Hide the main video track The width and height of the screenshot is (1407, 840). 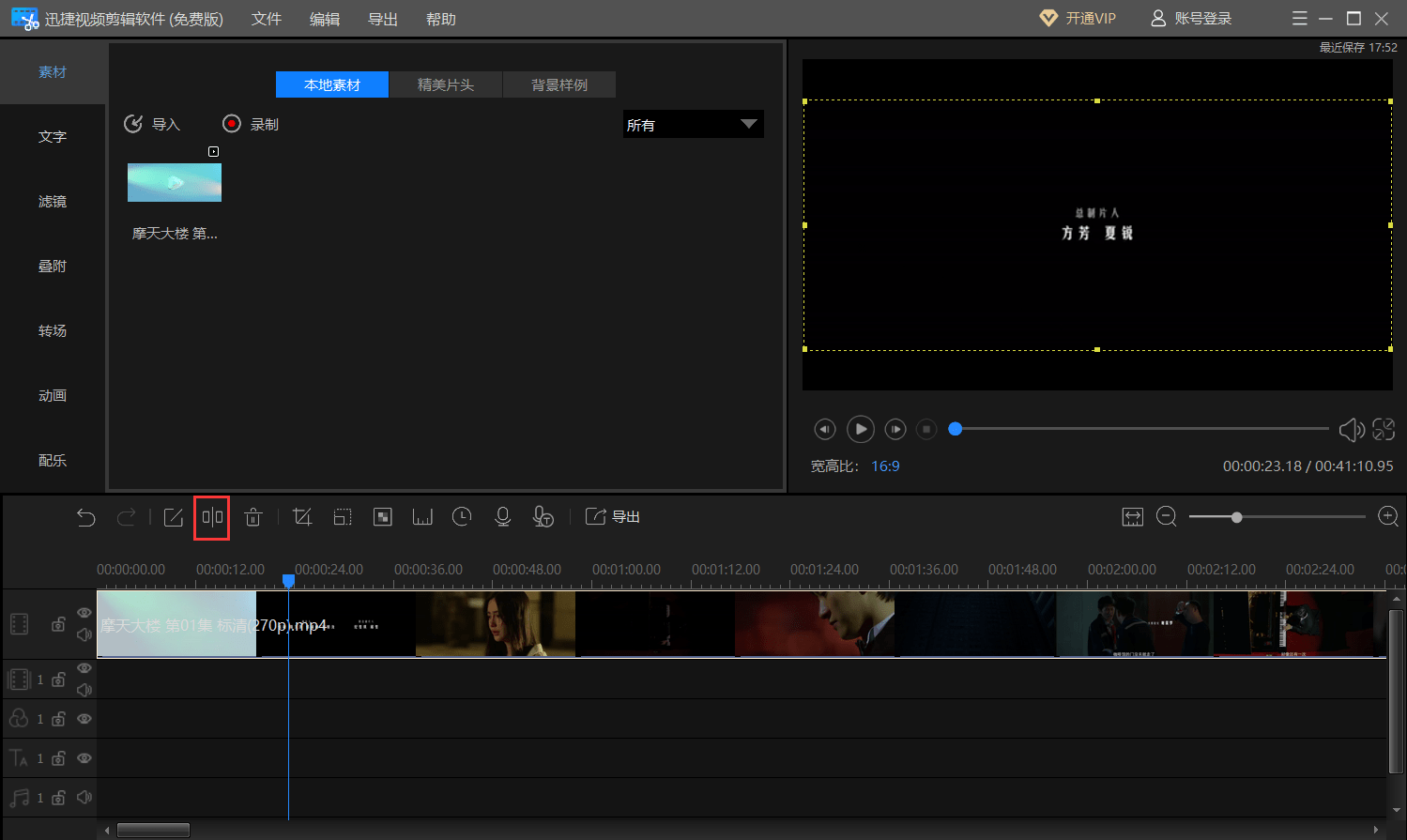coord(84,613)
